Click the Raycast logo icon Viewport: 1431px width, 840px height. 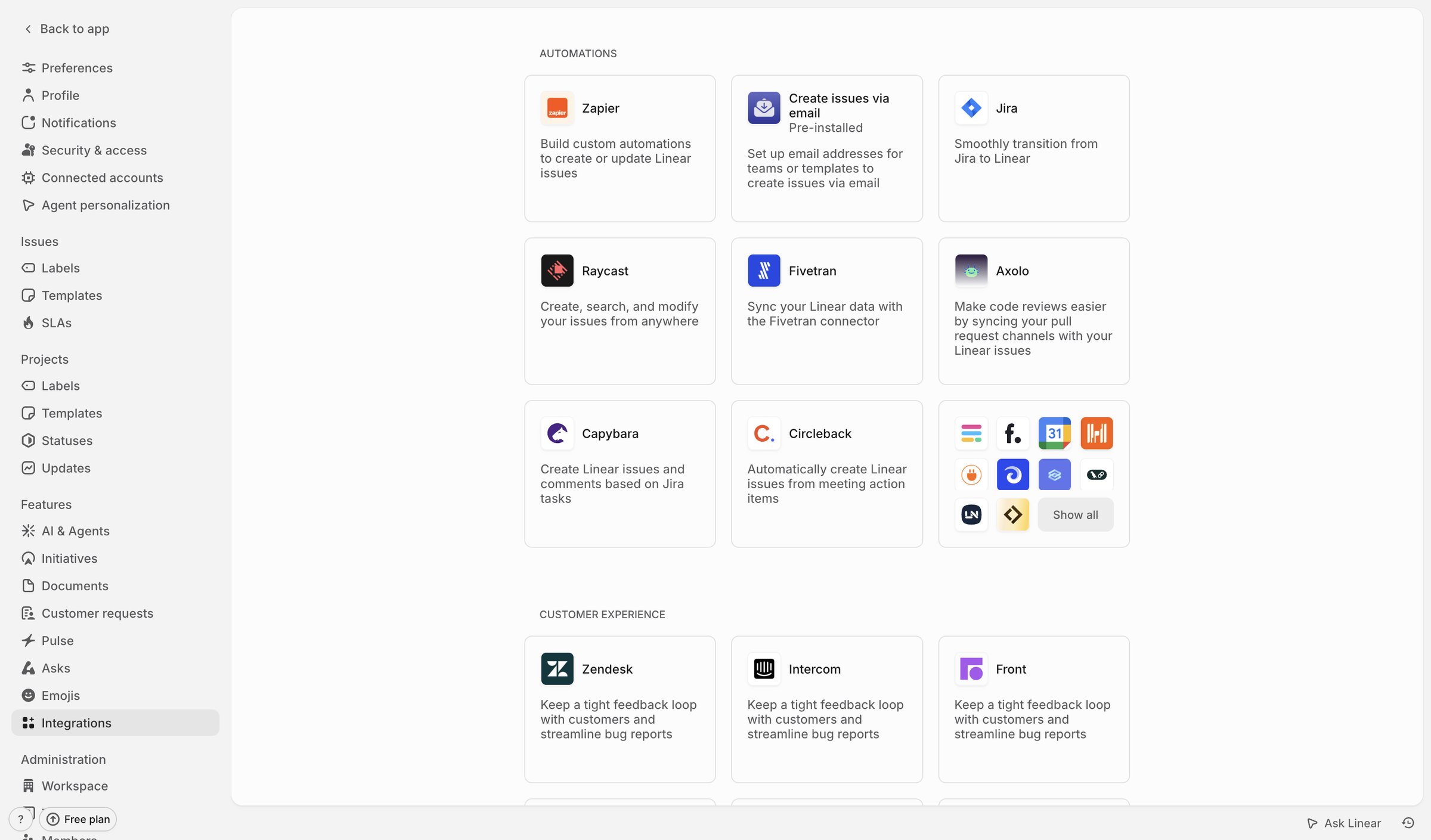click(x=557, y=271)
